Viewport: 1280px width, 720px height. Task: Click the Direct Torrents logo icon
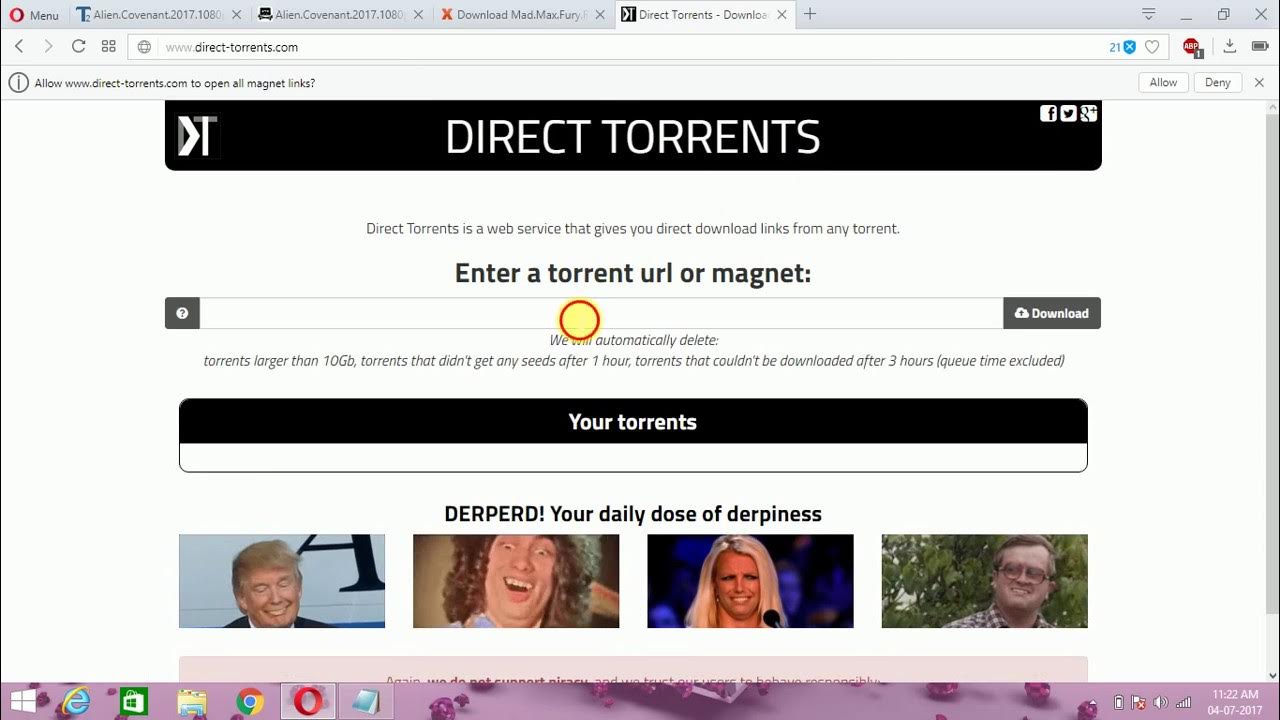[196, 136]
